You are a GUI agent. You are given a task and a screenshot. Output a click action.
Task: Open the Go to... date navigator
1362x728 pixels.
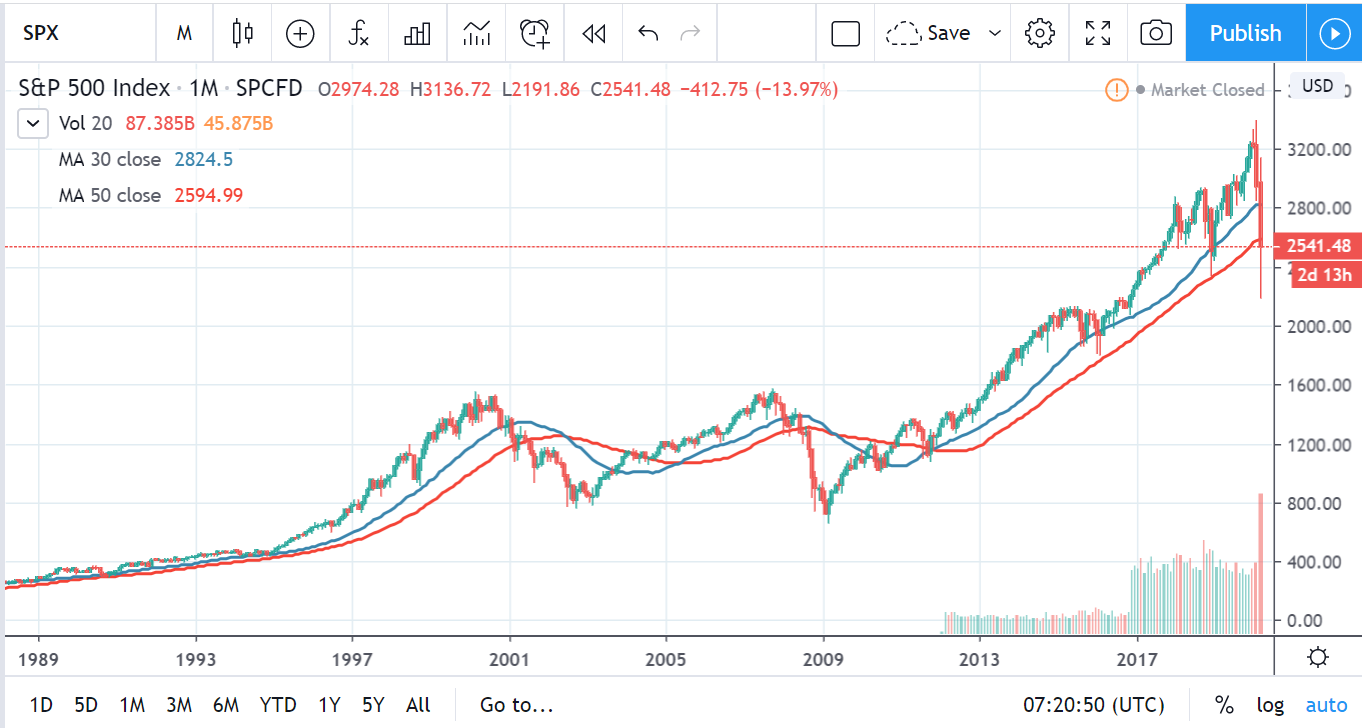[516, 704]
